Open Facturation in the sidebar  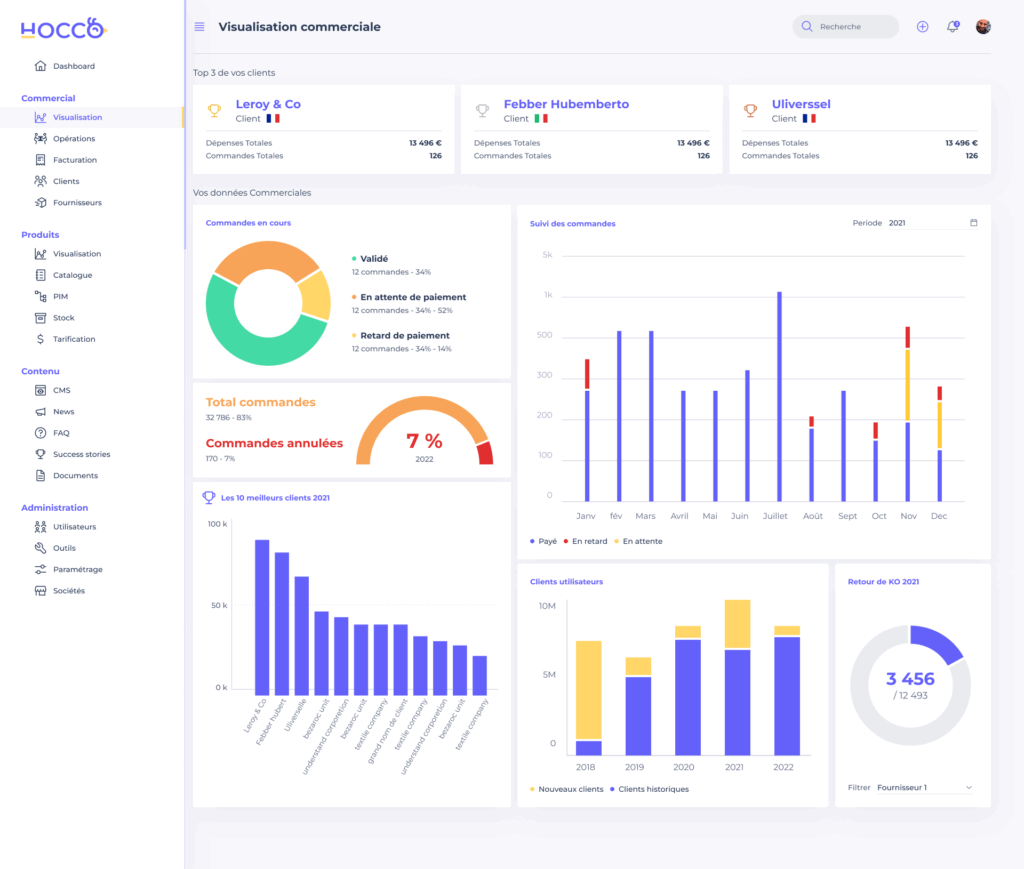[x=74, y=160]
